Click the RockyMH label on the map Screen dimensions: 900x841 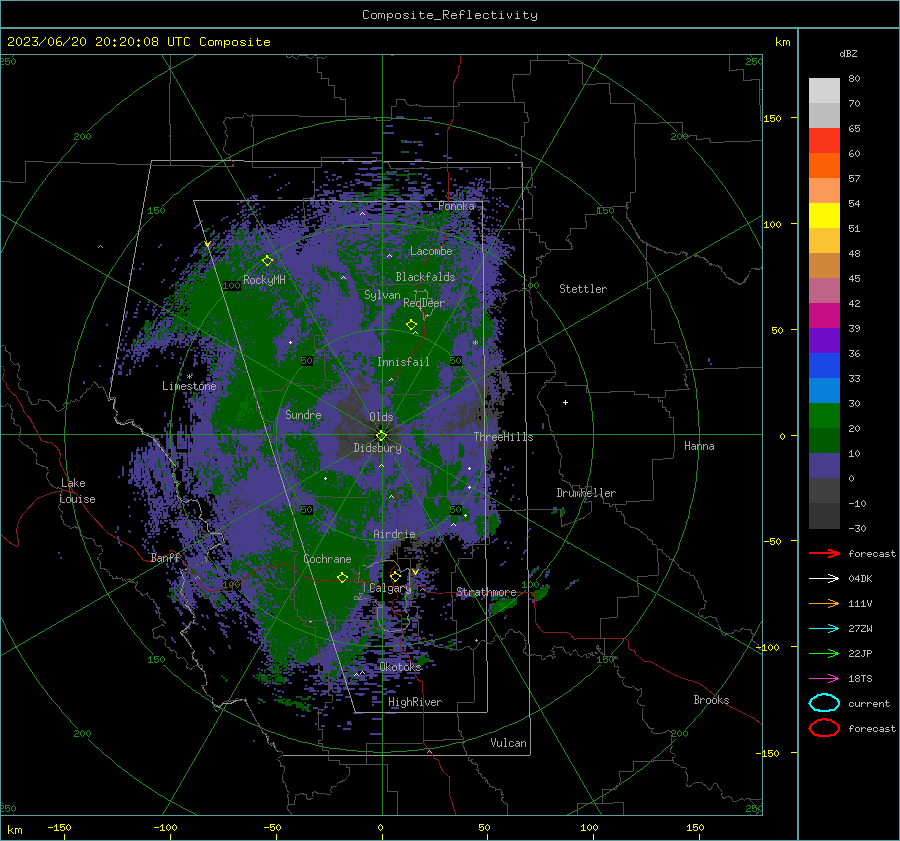click(x=264, y=280)
